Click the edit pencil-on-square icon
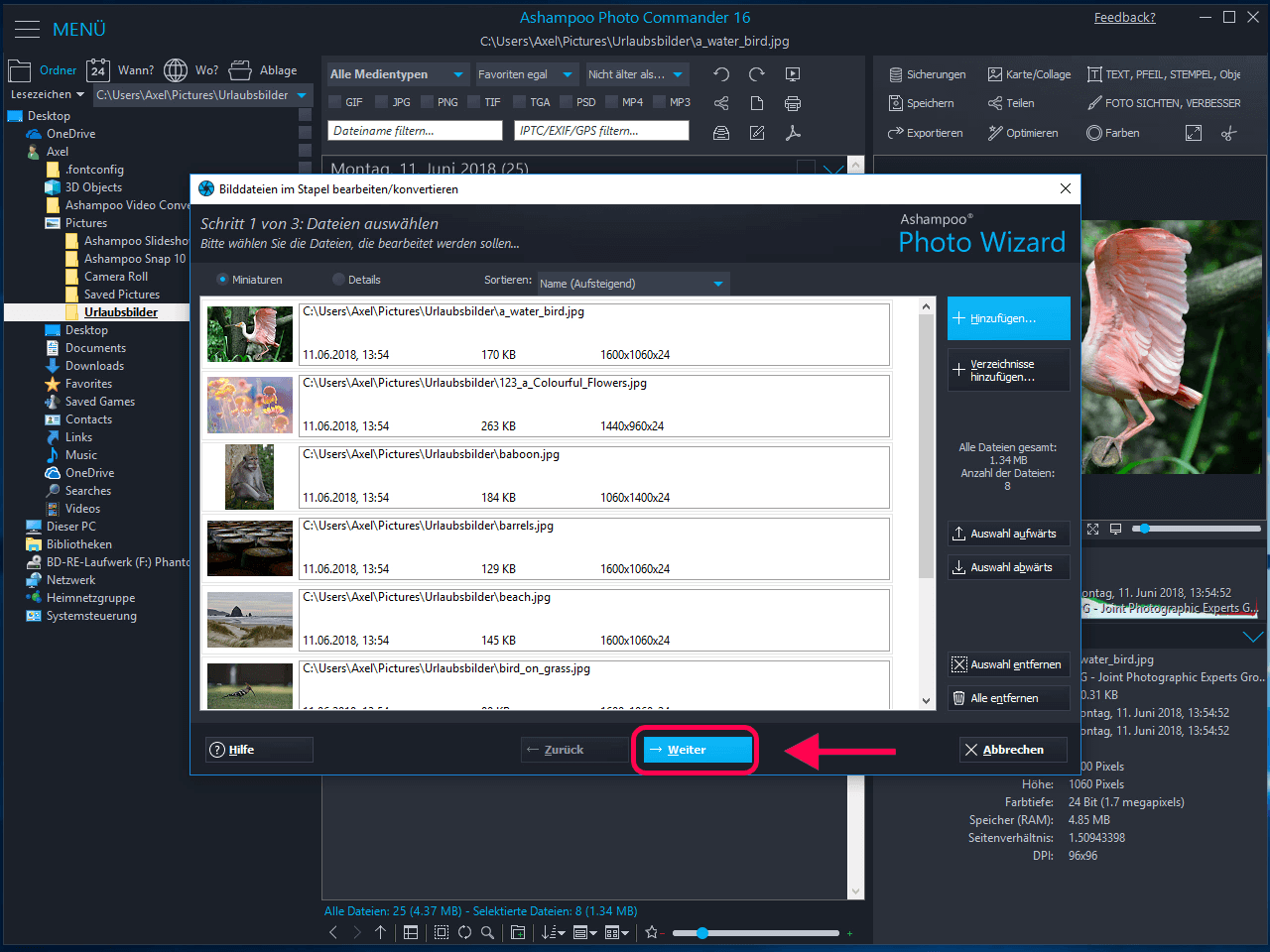 click(757, 133)
